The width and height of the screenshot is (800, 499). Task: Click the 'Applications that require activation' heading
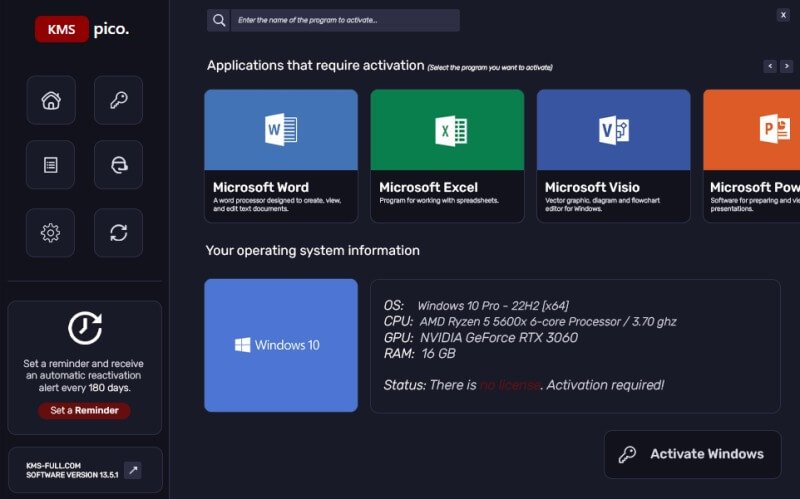pos(315,66)
